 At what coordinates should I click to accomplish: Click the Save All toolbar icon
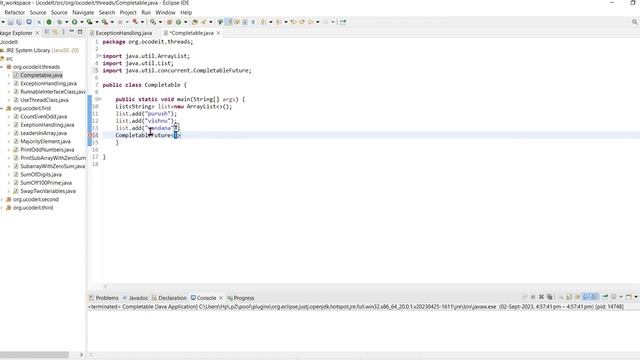click(x=19, y=22)
